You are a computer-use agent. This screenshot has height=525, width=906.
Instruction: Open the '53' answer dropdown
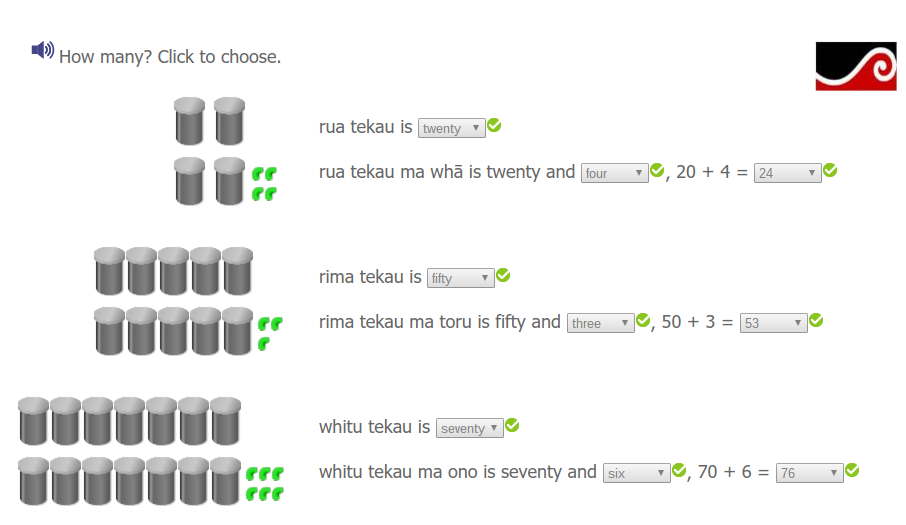click(773, 323)
